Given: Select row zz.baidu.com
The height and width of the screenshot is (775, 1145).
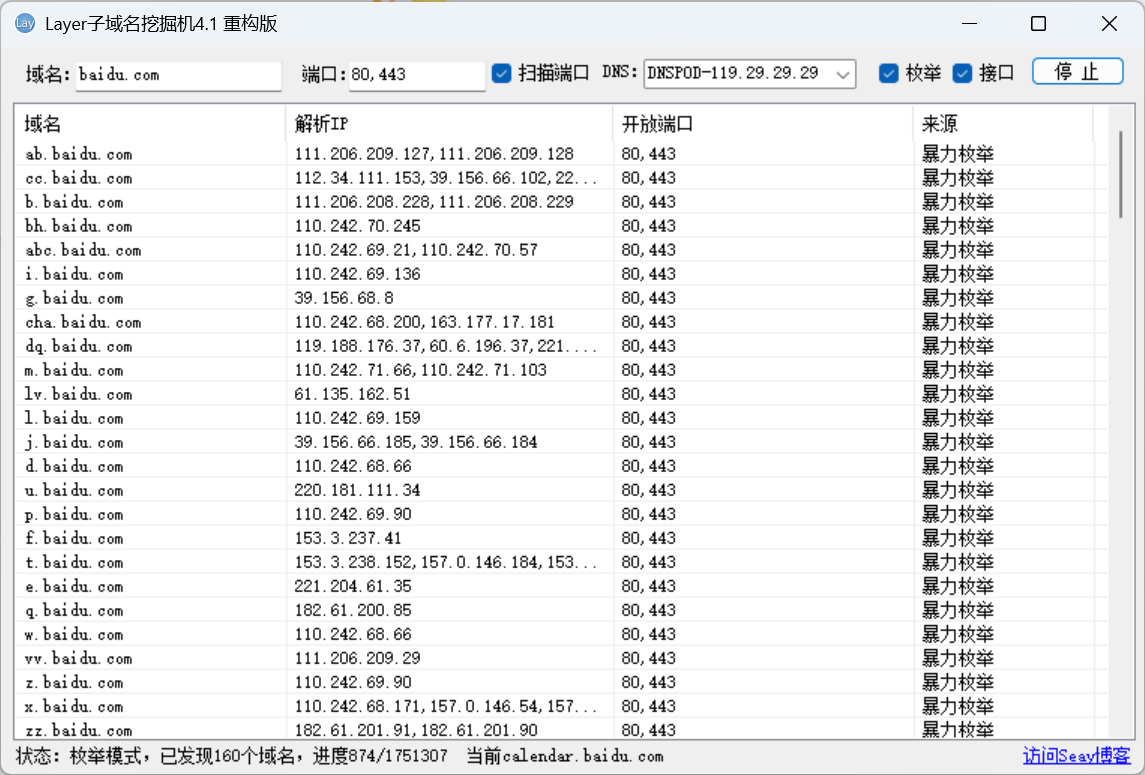Looking at the screenshot, I should point(561,730).
